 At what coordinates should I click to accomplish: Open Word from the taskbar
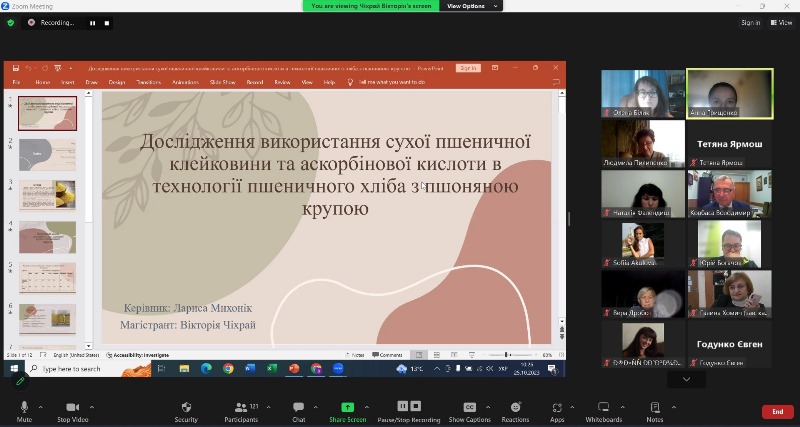click(250, 369)
